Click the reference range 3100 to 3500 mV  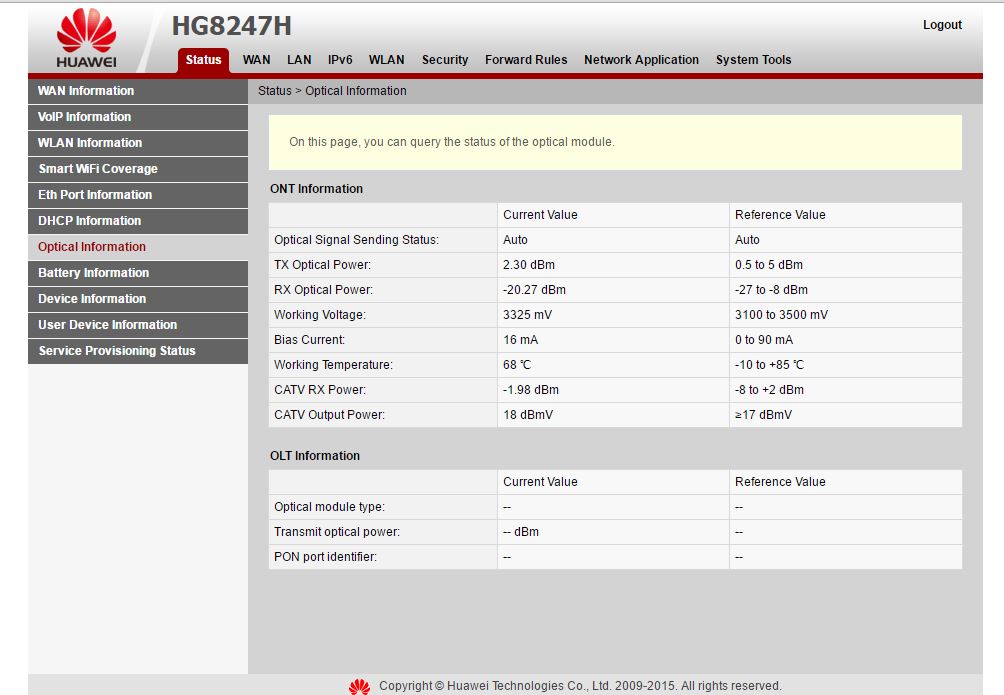(781, 315)
